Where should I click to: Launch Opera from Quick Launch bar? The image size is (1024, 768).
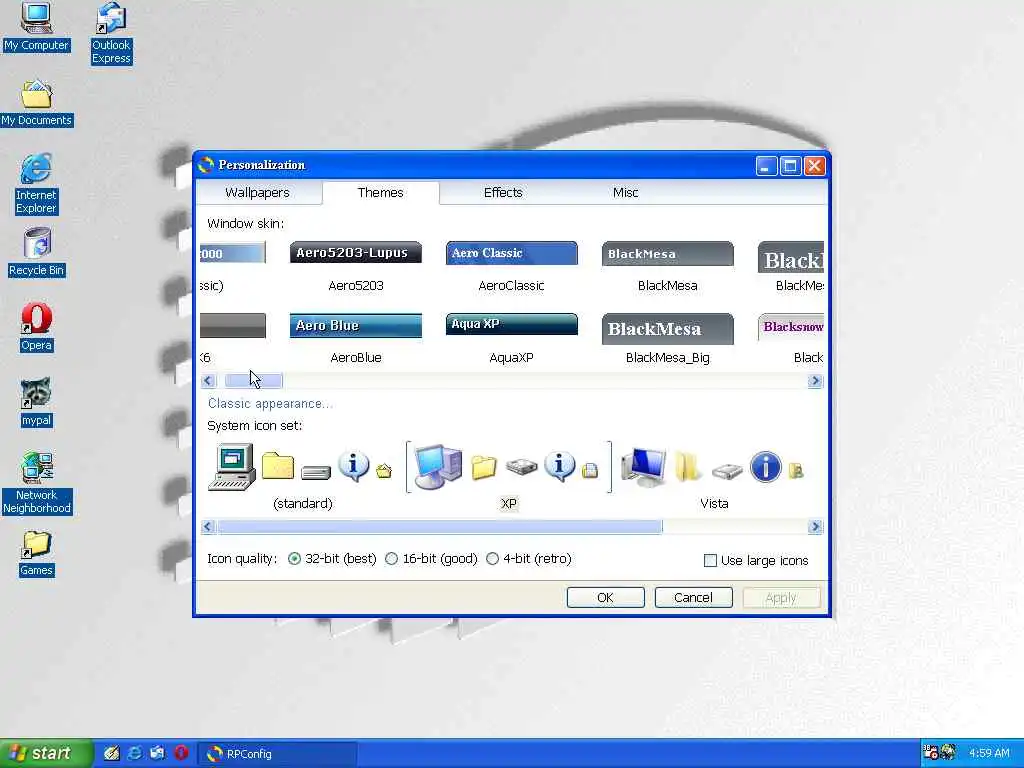pos(181,753)
